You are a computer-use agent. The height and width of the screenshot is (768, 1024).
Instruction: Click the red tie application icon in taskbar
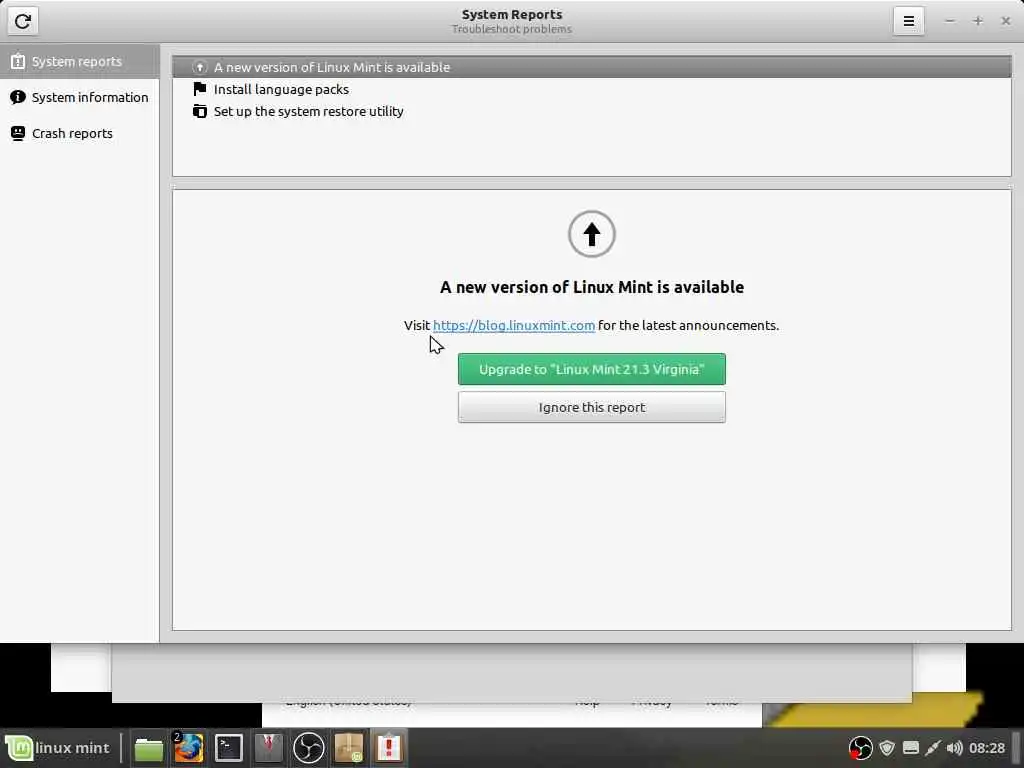point(268,748)
